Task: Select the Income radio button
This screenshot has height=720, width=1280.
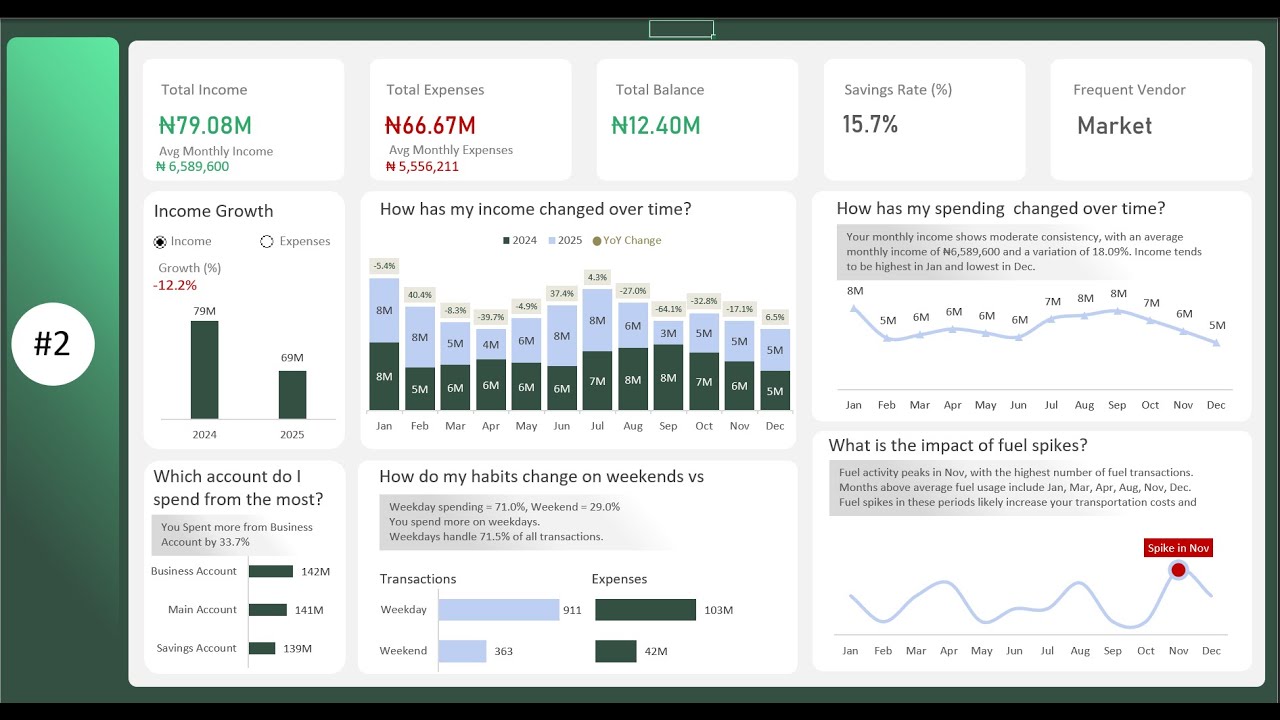Action: (160, 242)
